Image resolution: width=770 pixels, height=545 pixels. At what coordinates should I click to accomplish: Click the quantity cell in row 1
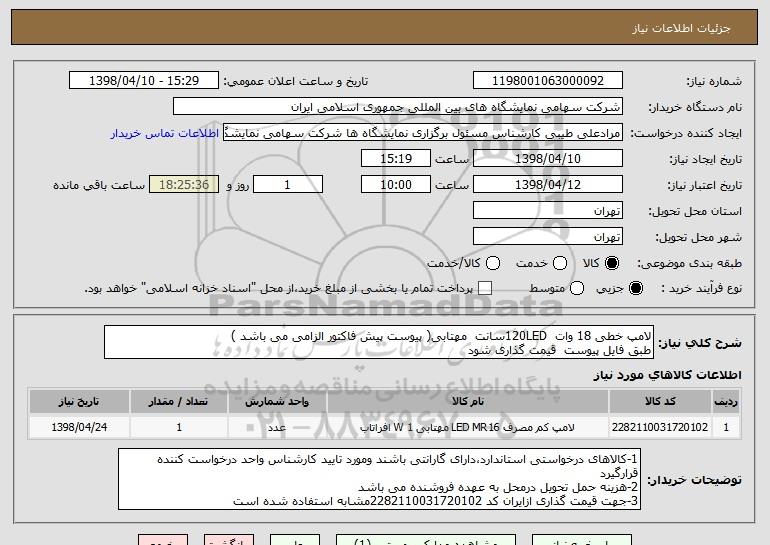coord(179,427)
